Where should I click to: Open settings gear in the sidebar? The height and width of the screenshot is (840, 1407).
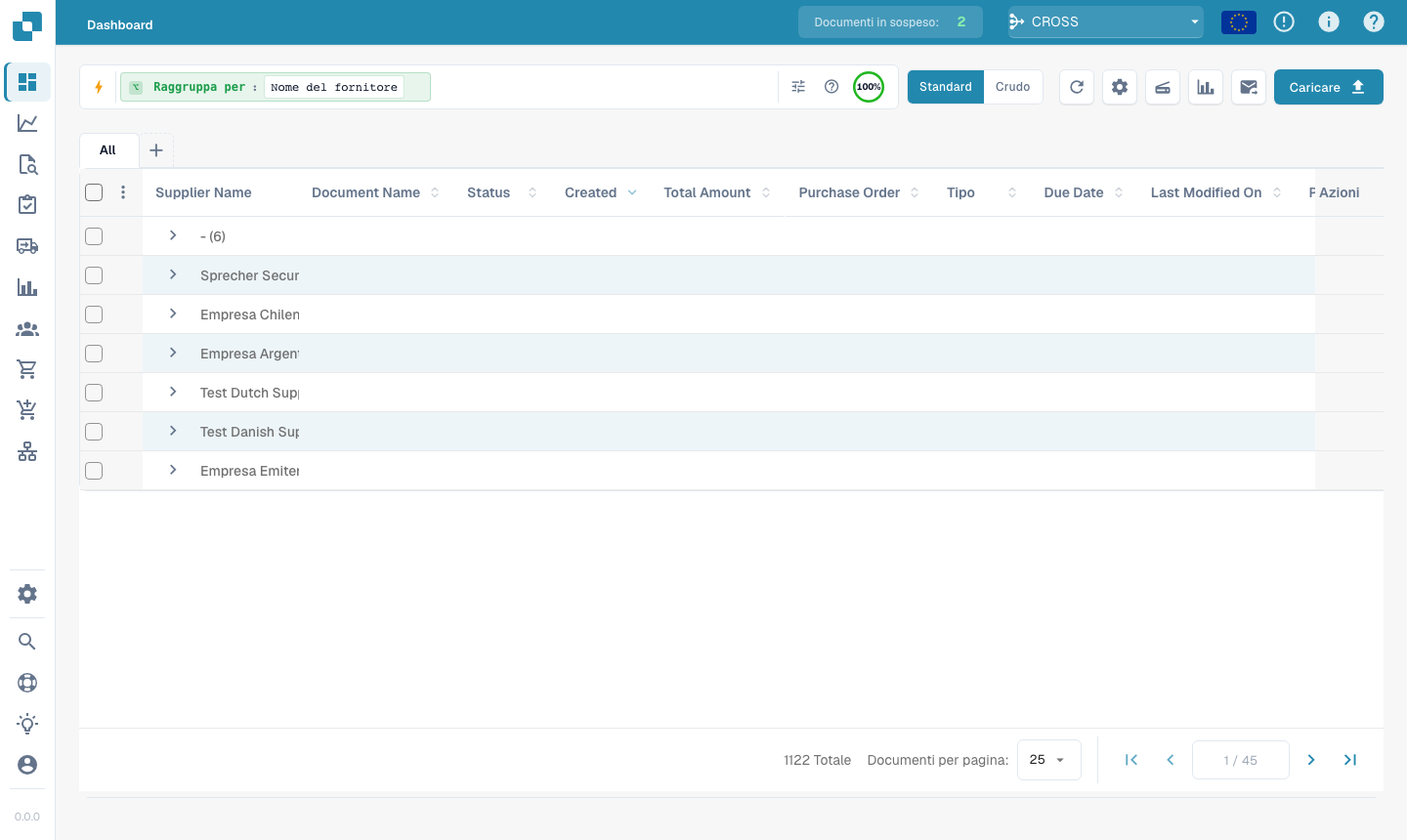[x=27, y=594]
